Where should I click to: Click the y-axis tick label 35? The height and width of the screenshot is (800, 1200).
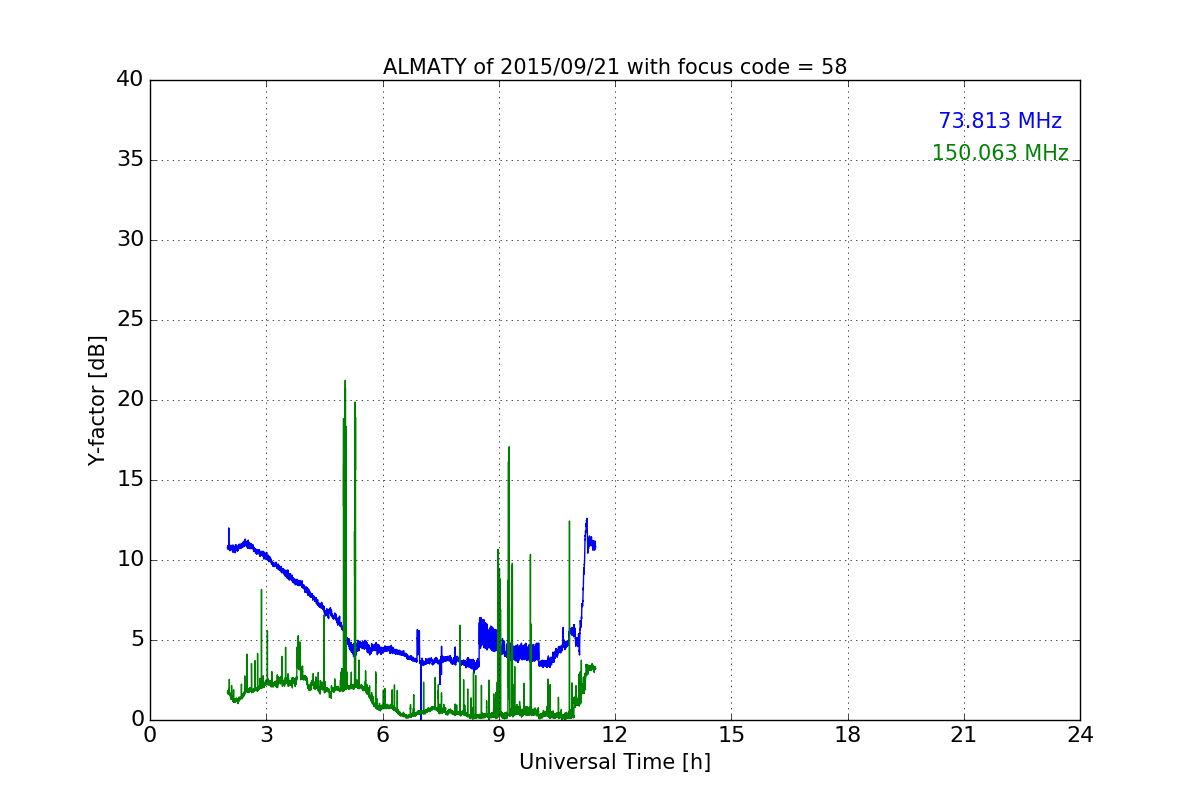(130, 160)
